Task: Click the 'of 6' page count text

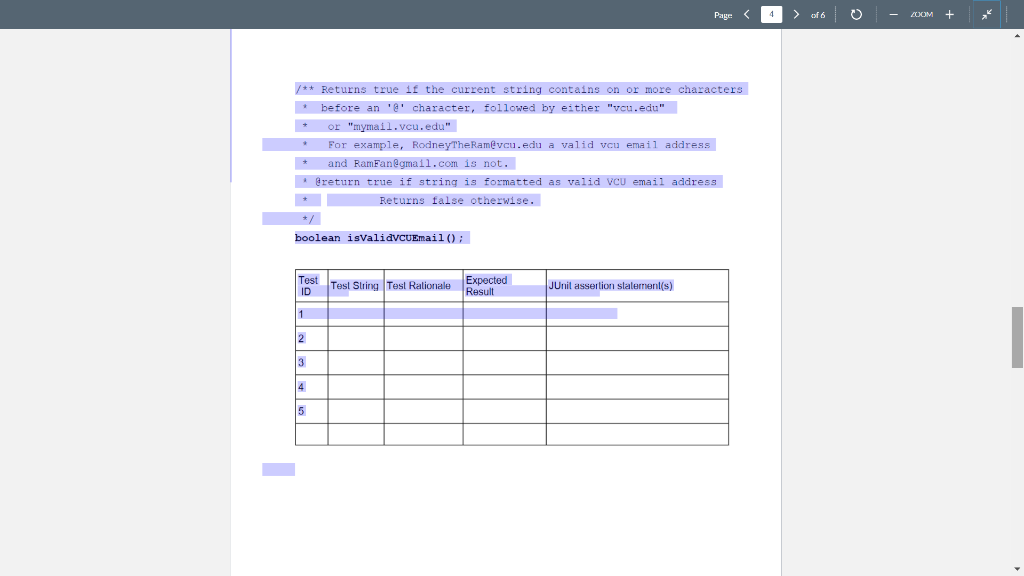Action: [x=817, y=15]
